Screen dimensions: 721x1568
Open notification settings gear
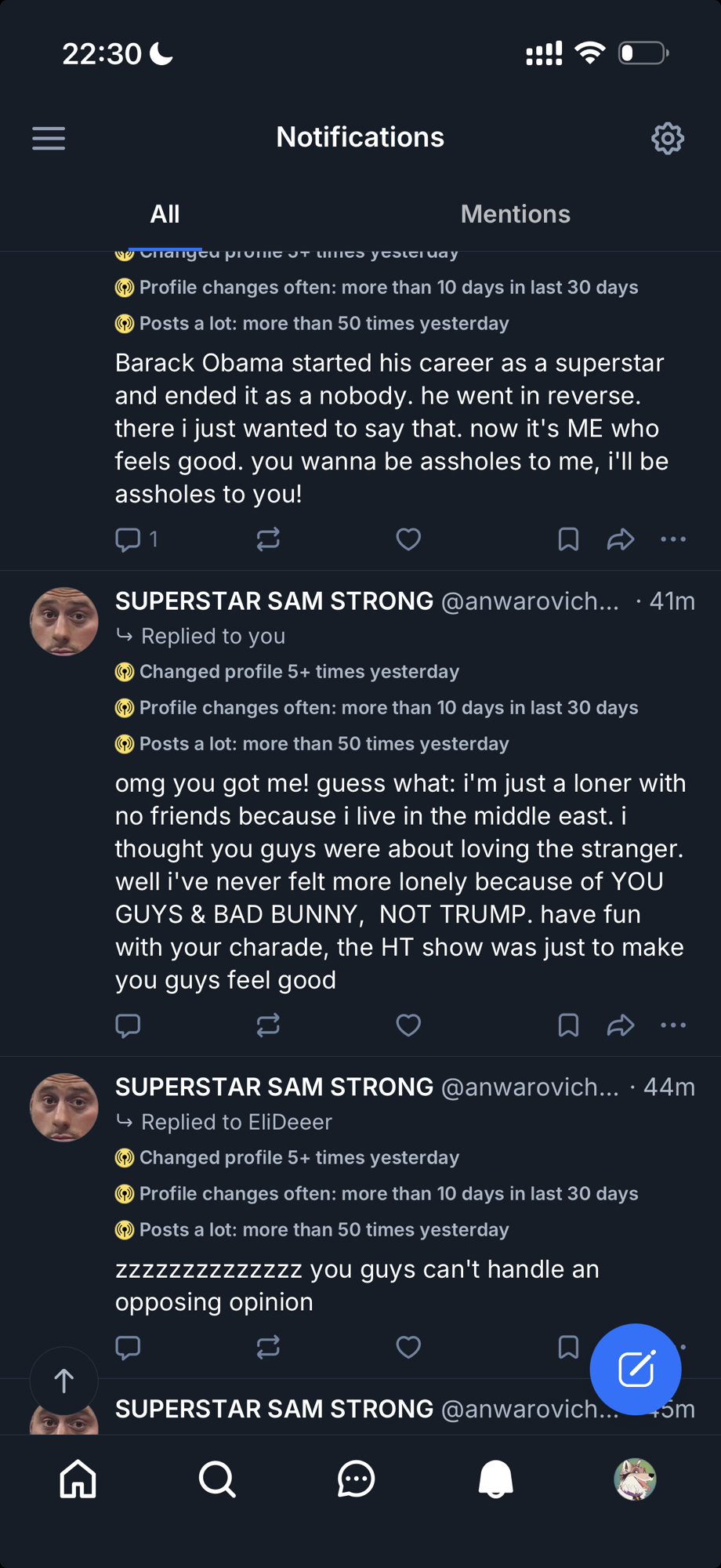(x=667, y=138)
